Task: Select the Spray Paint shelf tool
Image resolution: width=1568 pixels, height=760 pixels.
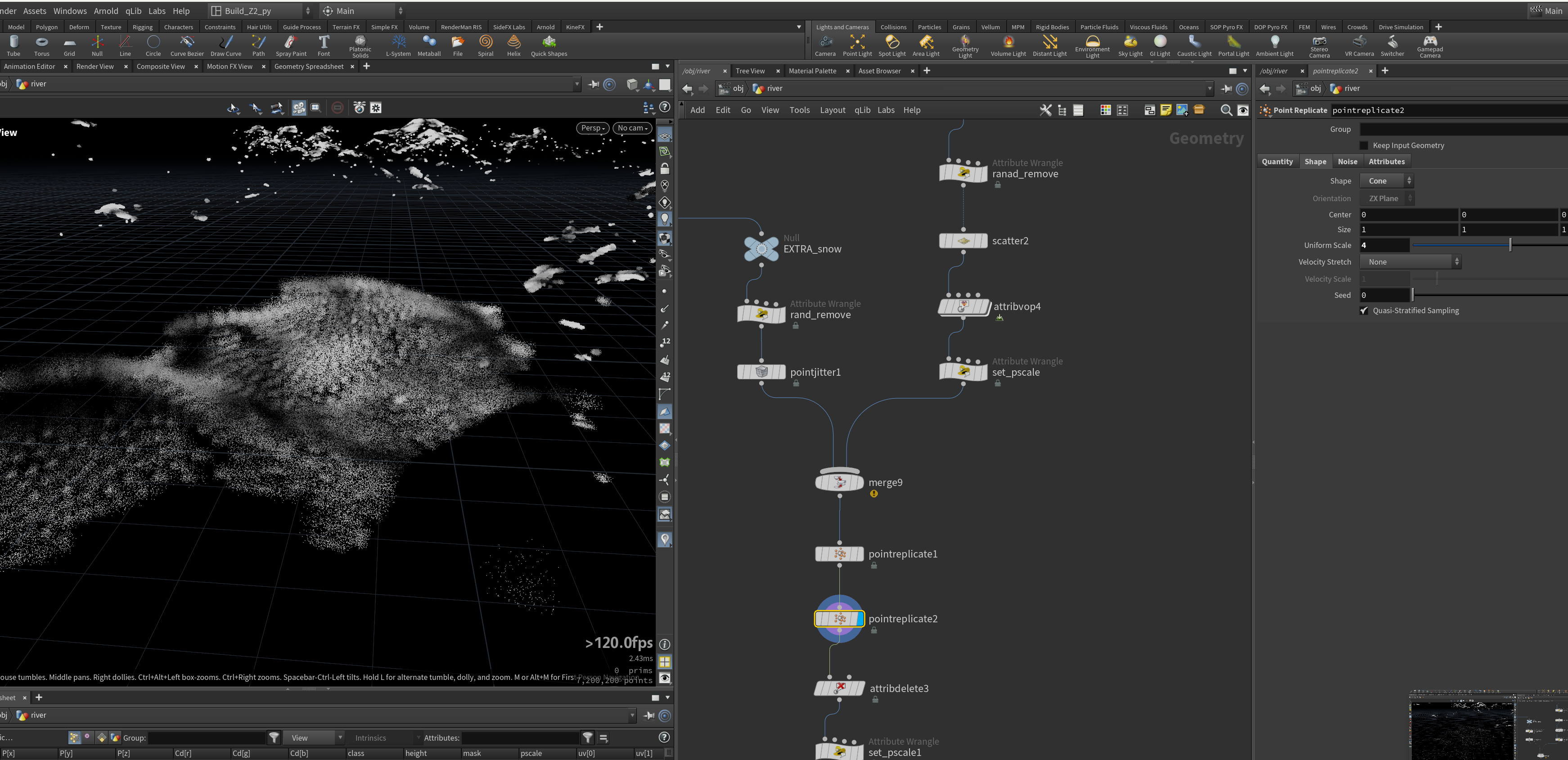Action: point(291,45)
